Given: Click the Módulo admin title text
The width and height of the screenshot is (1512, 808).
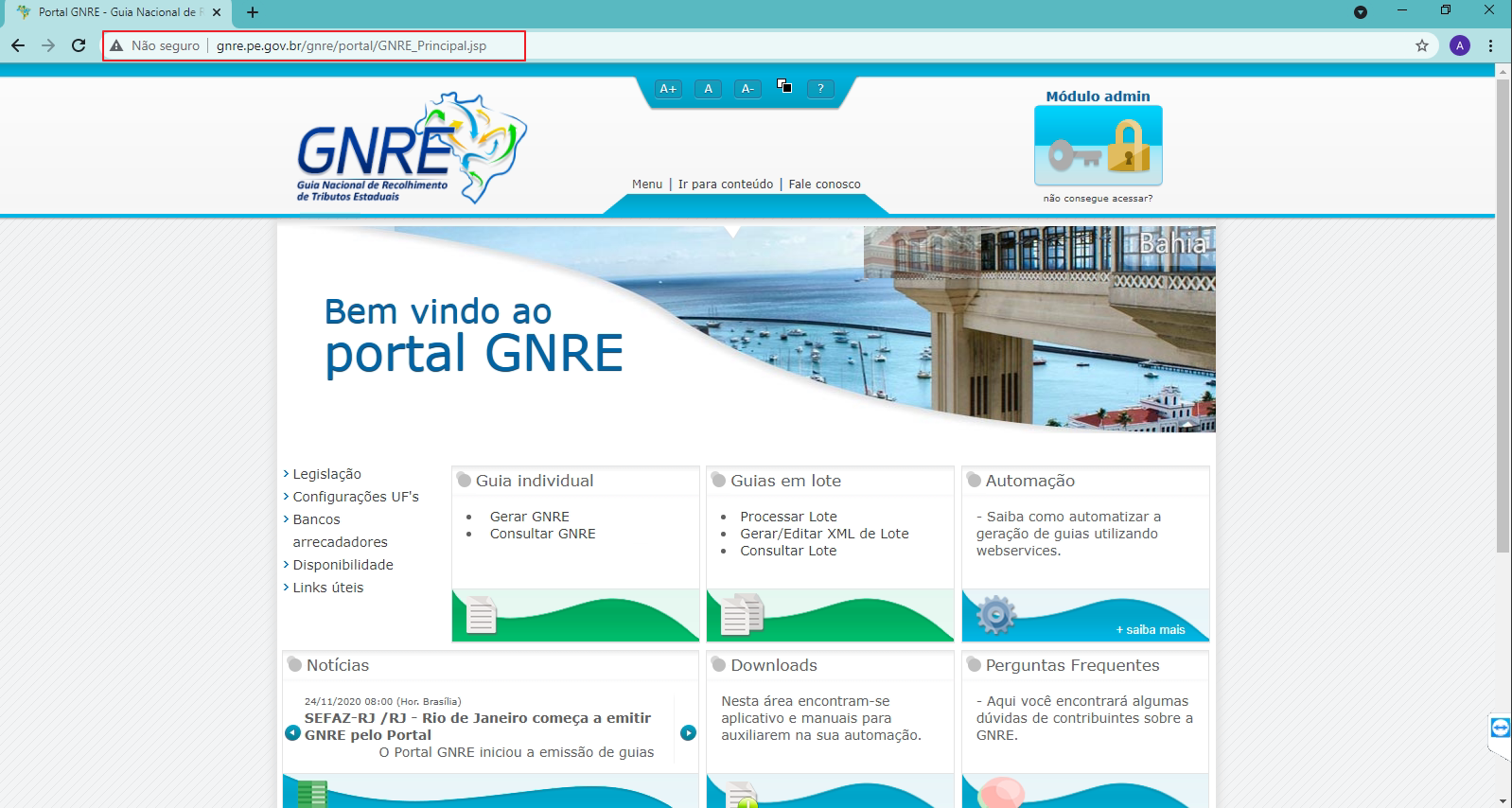Looking at the screenshot, I should click(x=1098, y=97).
